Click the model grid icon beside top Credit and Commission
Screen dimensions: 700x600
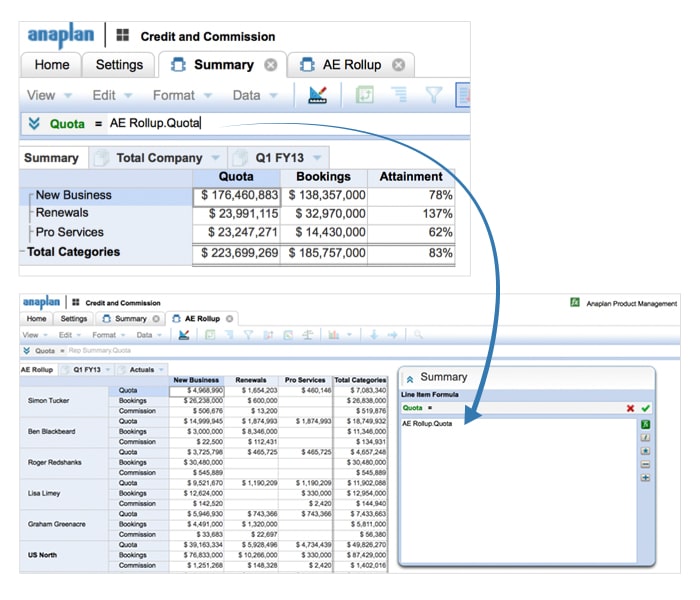tap(123, 35)
